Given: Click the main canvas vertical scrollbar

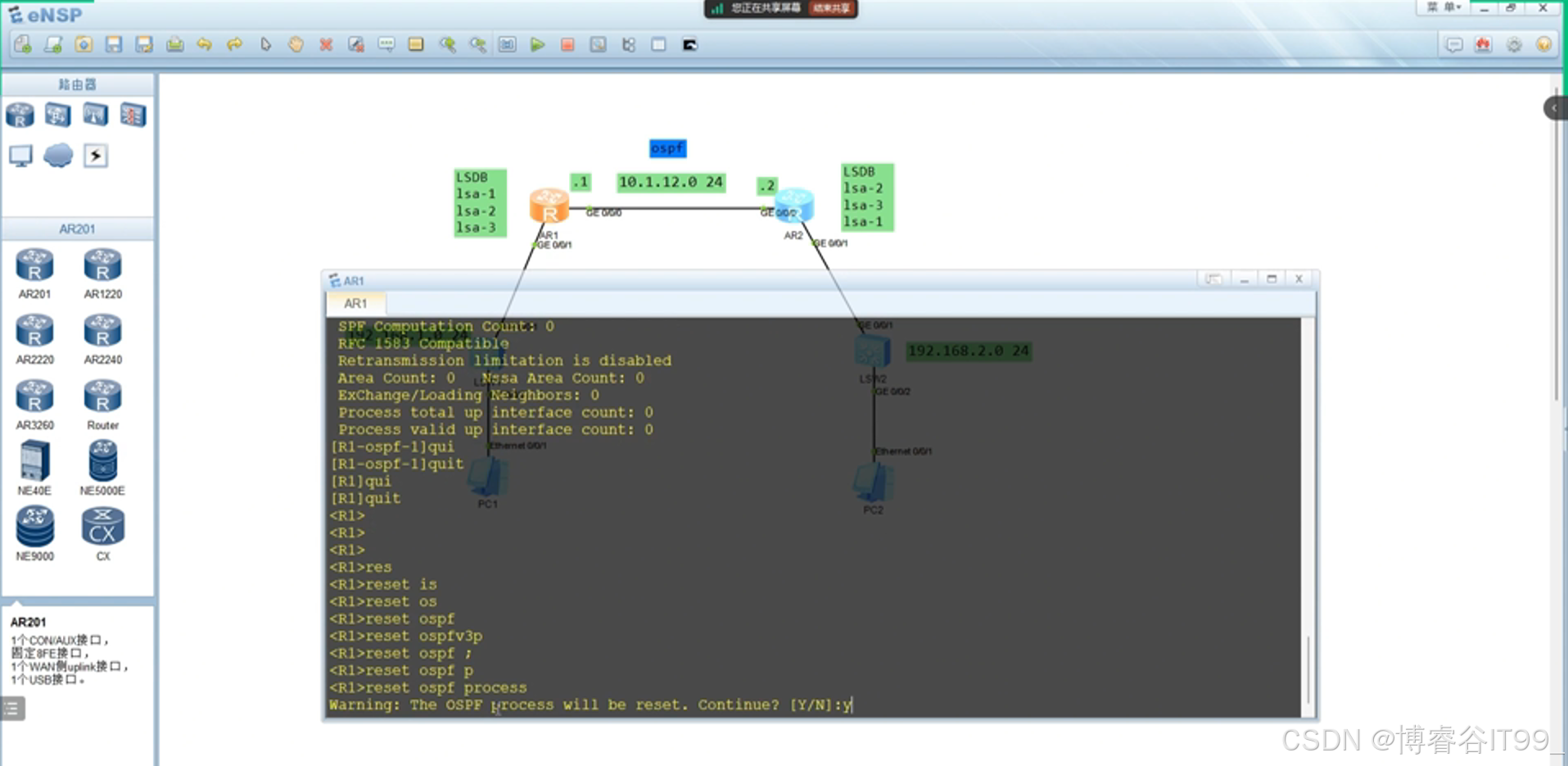Looking at the screenshot, I should pyautogui.click(x=1557, y=242).
